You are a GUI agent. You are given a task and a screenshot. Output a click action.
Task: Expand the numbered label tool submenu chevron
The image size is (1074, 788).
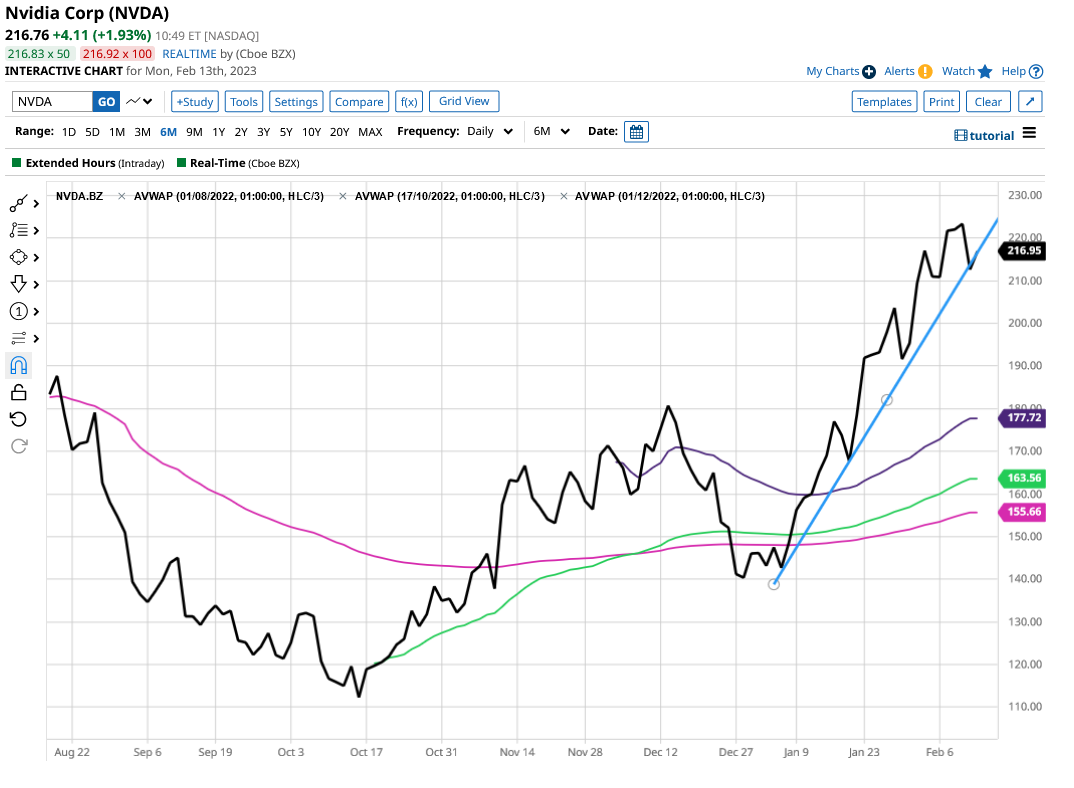pyautogui.click(x=36, y=311)
